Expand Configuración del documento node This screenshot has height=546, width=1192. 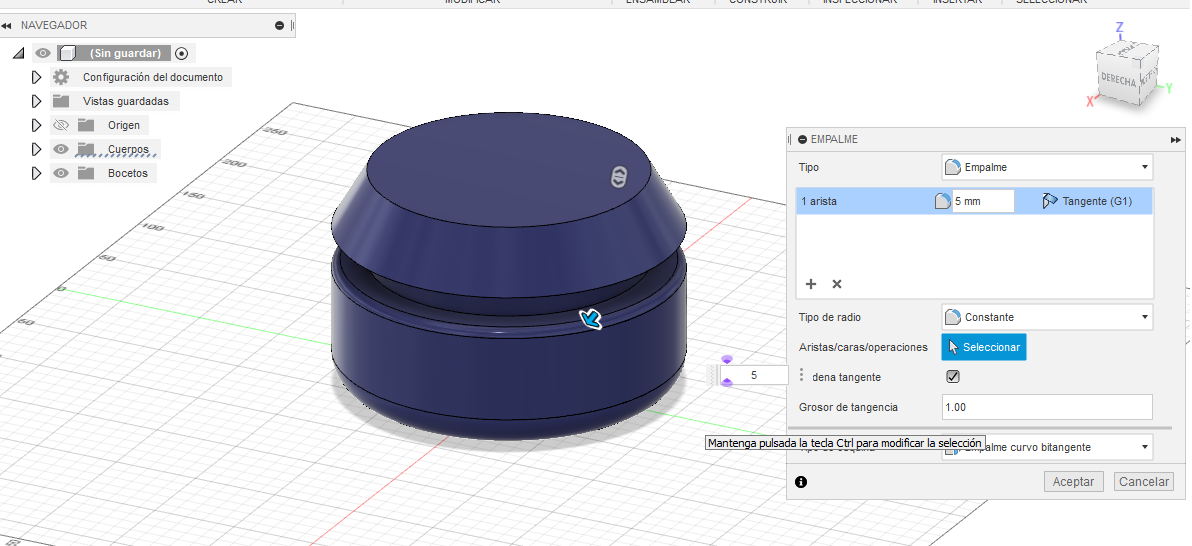36,77
